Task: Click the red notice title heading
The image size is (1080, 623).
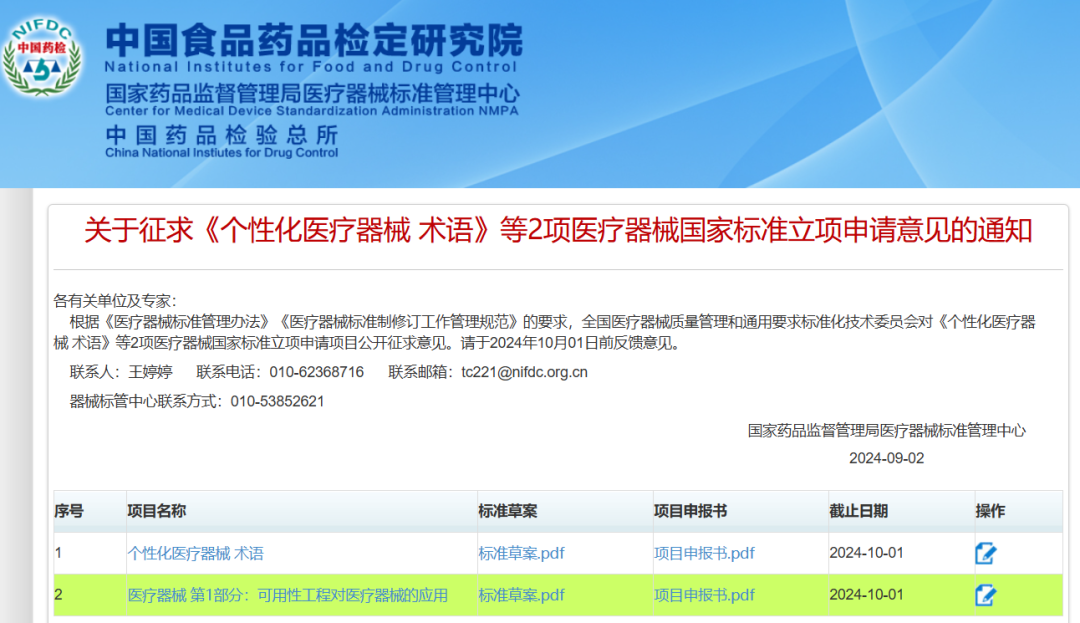Action: pyautogui.click(x=558, y=230)
